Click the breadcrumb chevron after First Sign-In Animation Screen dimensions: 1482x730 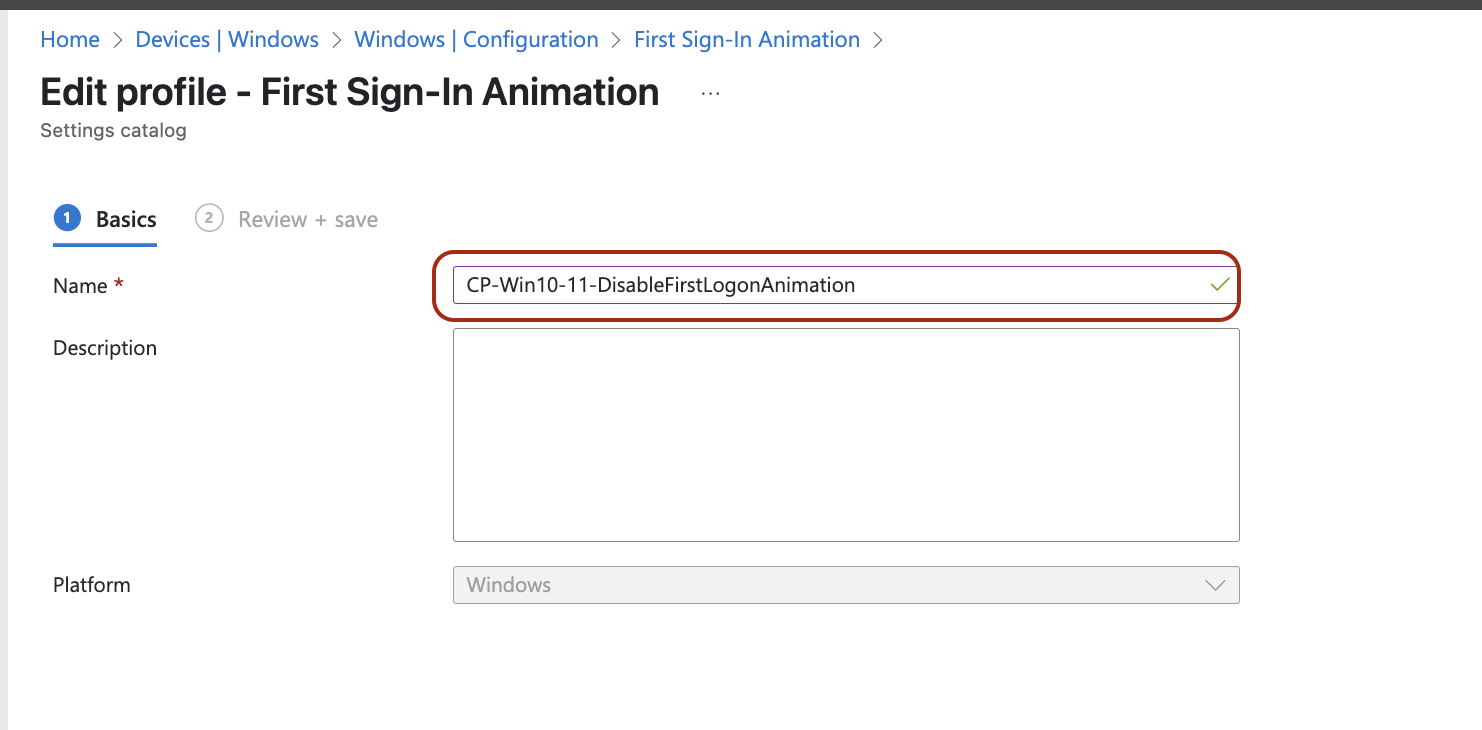[x=878, y=39]
